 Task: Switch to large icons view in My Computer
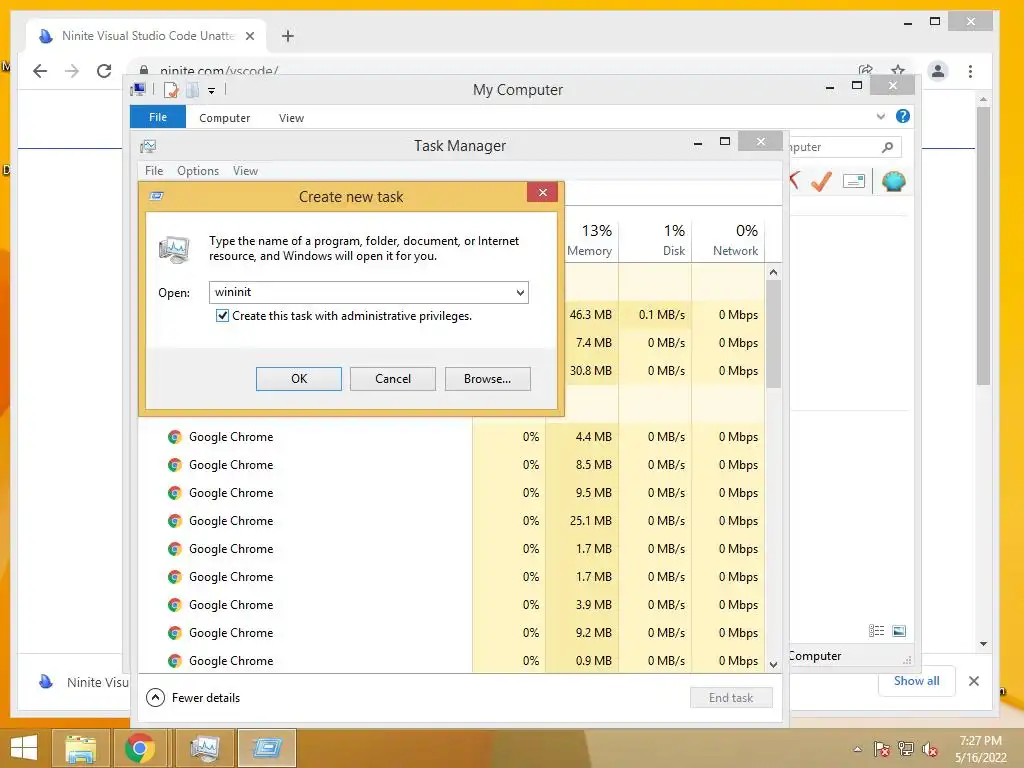coord(899,631)
